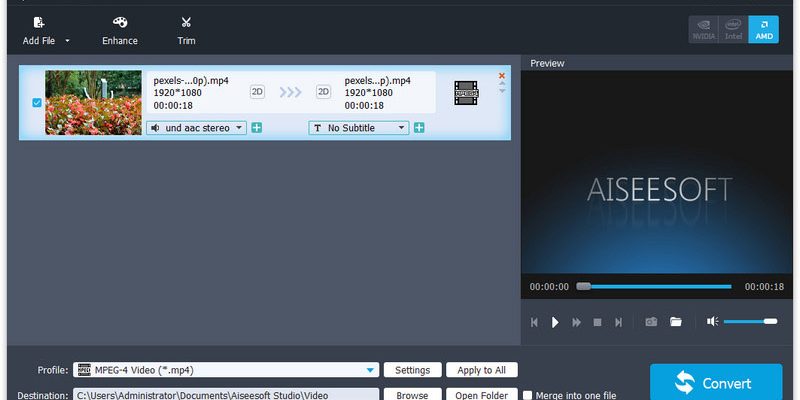Click the Settings button
800x400 pixels.
412,370
